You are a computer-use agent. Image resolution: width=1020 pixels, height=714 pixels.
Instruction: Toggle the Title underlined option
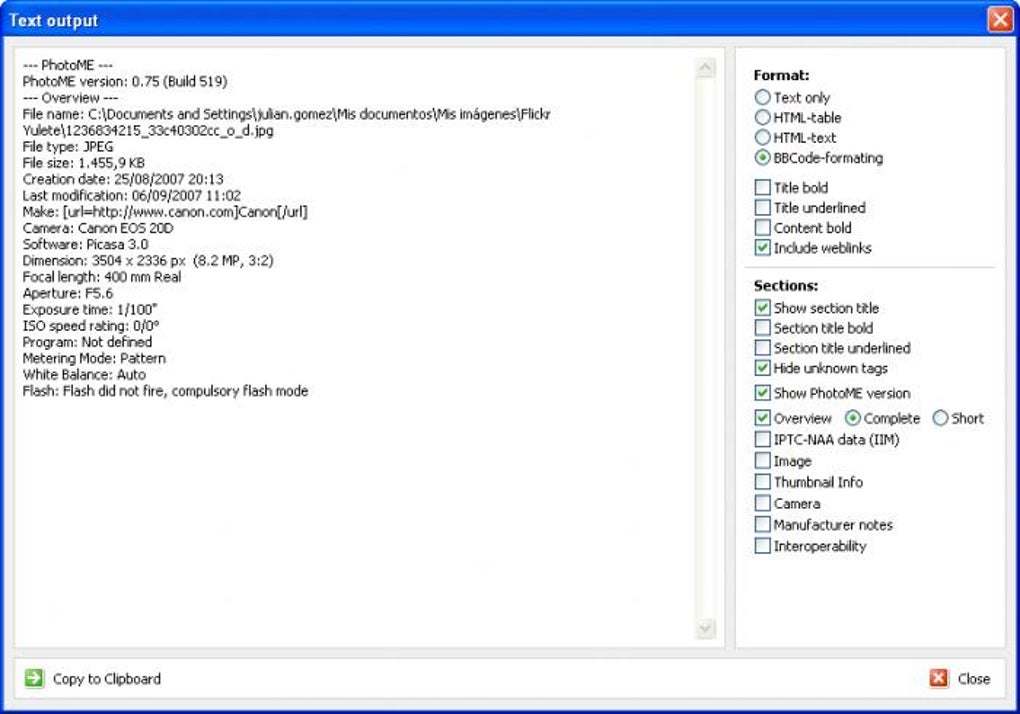(762, 207)
